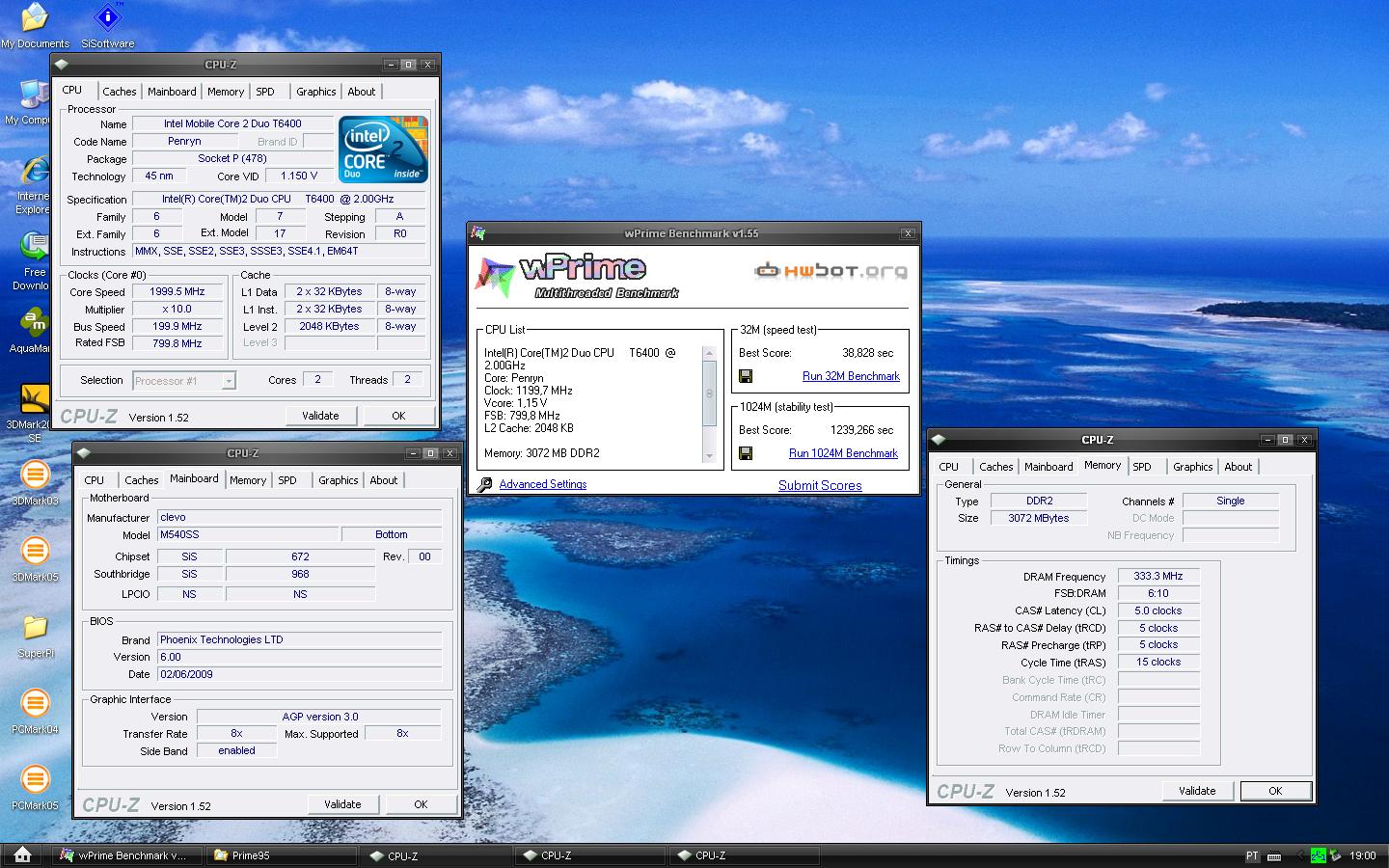The height and width of the screenshot is (868, 1389).
Task: Click Intel Core 2 Duo logo
Action: (384, 149)
